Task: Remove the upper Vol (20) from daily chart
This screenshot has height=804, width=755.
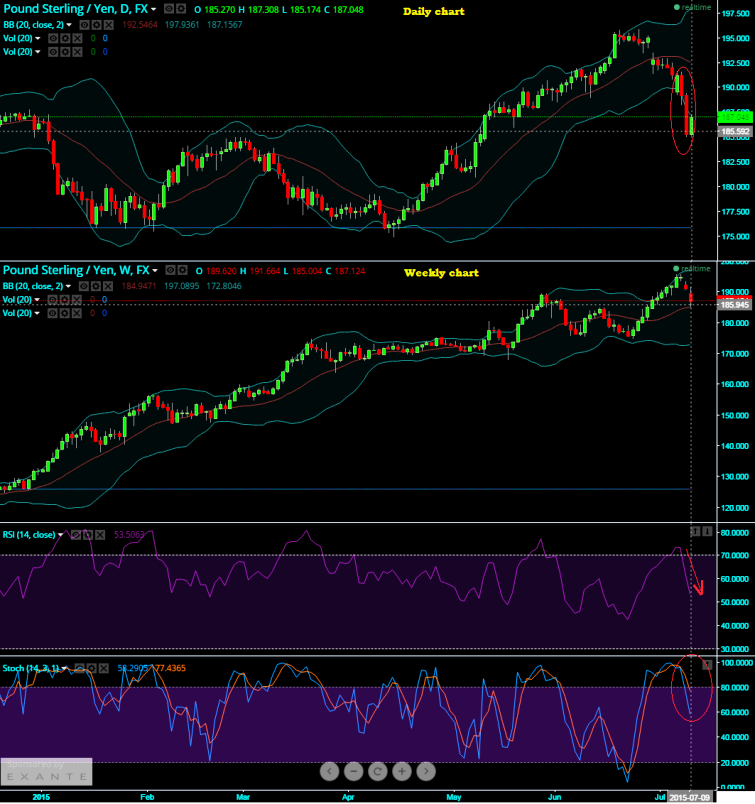Action: point(77,38)
